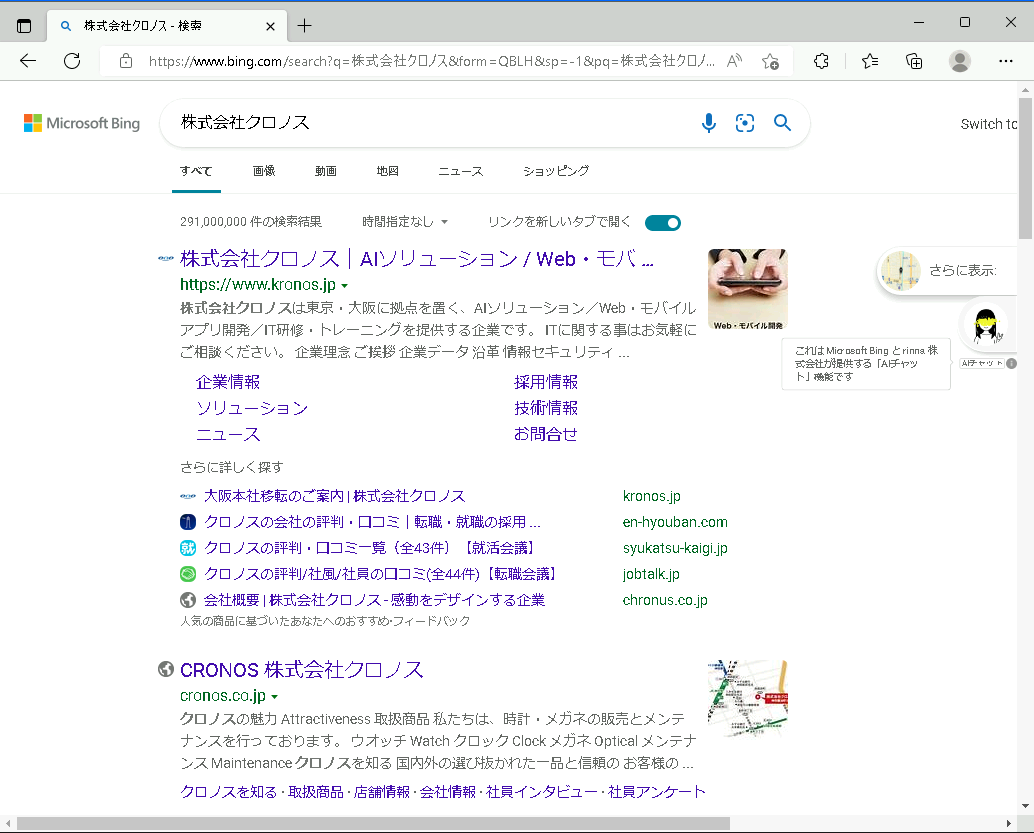Toggle リンクを新しいタブで開く switch off

[x=663, y=223]
